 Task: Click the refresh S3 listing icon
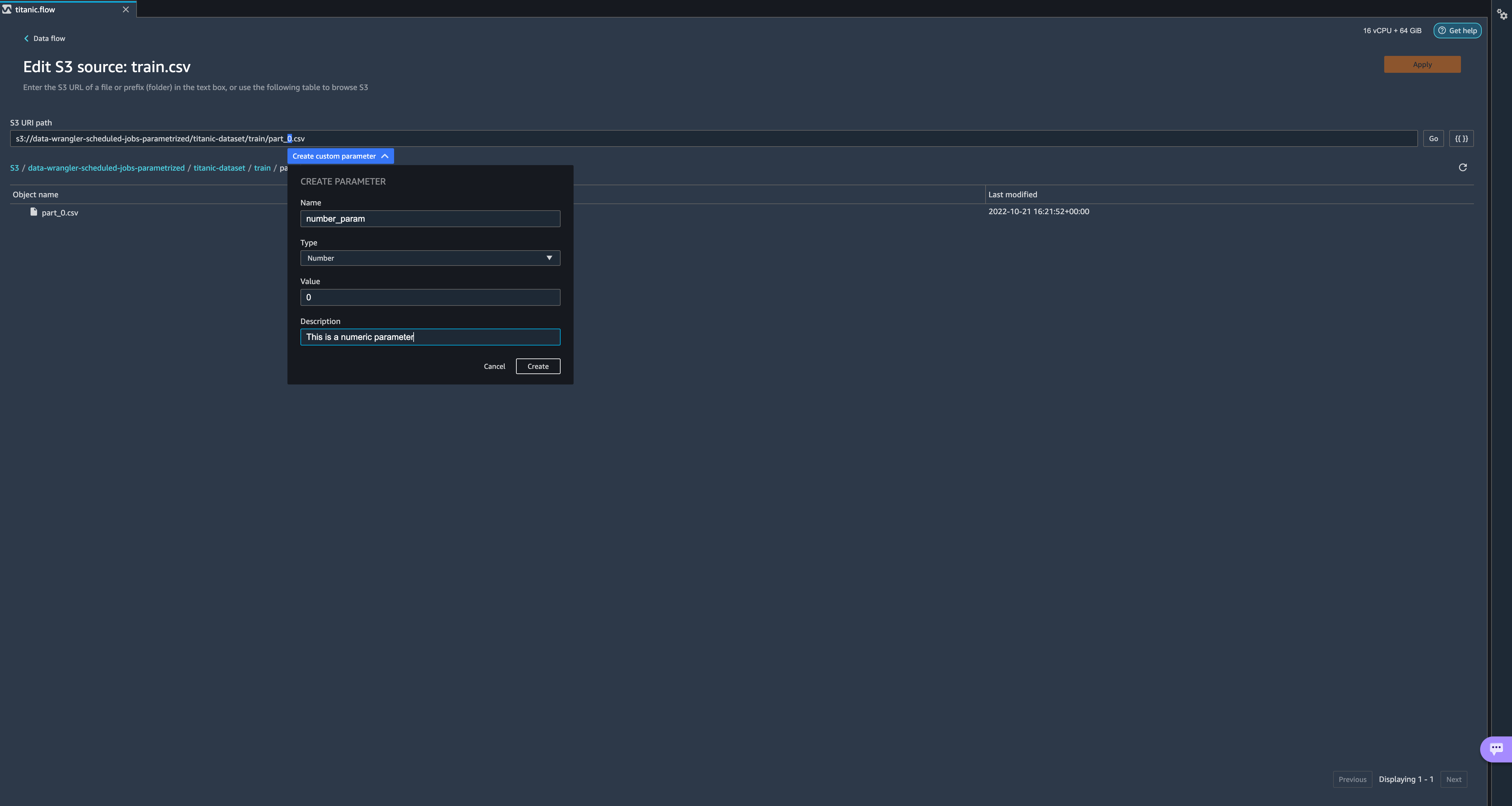click(x=1463, y=168)
